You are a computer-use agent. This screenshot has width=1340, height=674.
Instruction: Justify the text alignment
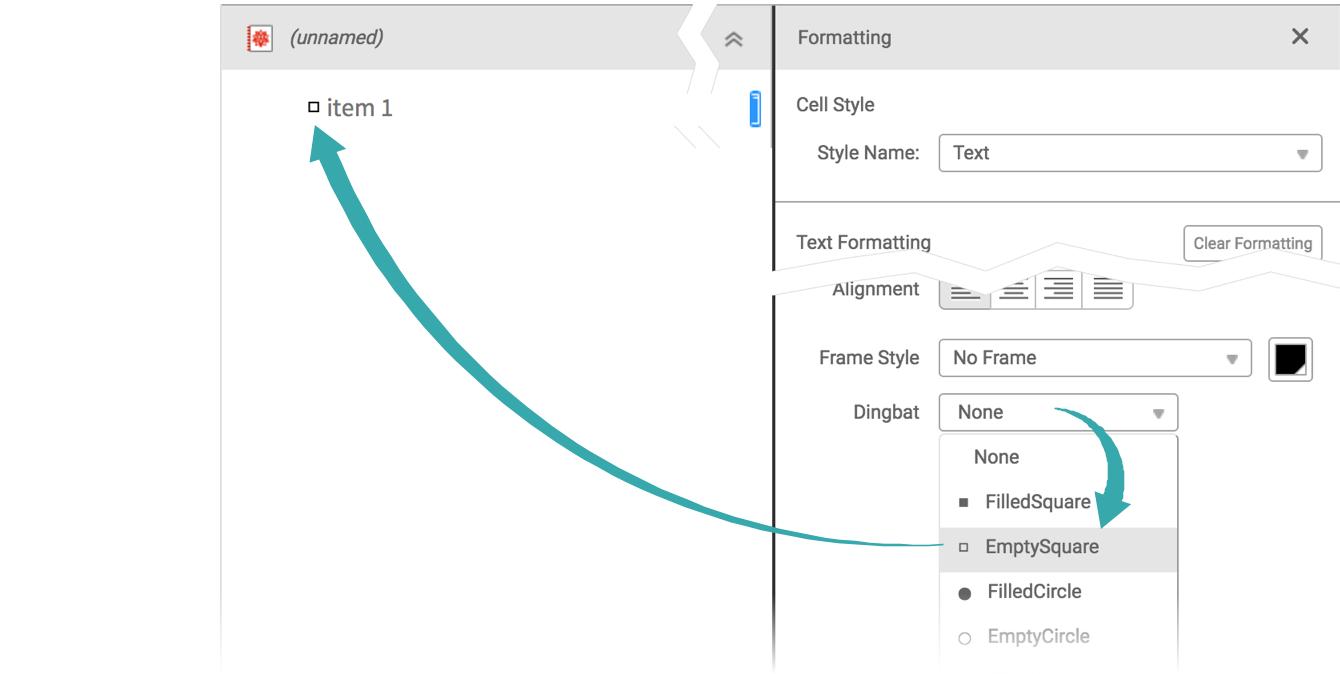(1107, 291)
